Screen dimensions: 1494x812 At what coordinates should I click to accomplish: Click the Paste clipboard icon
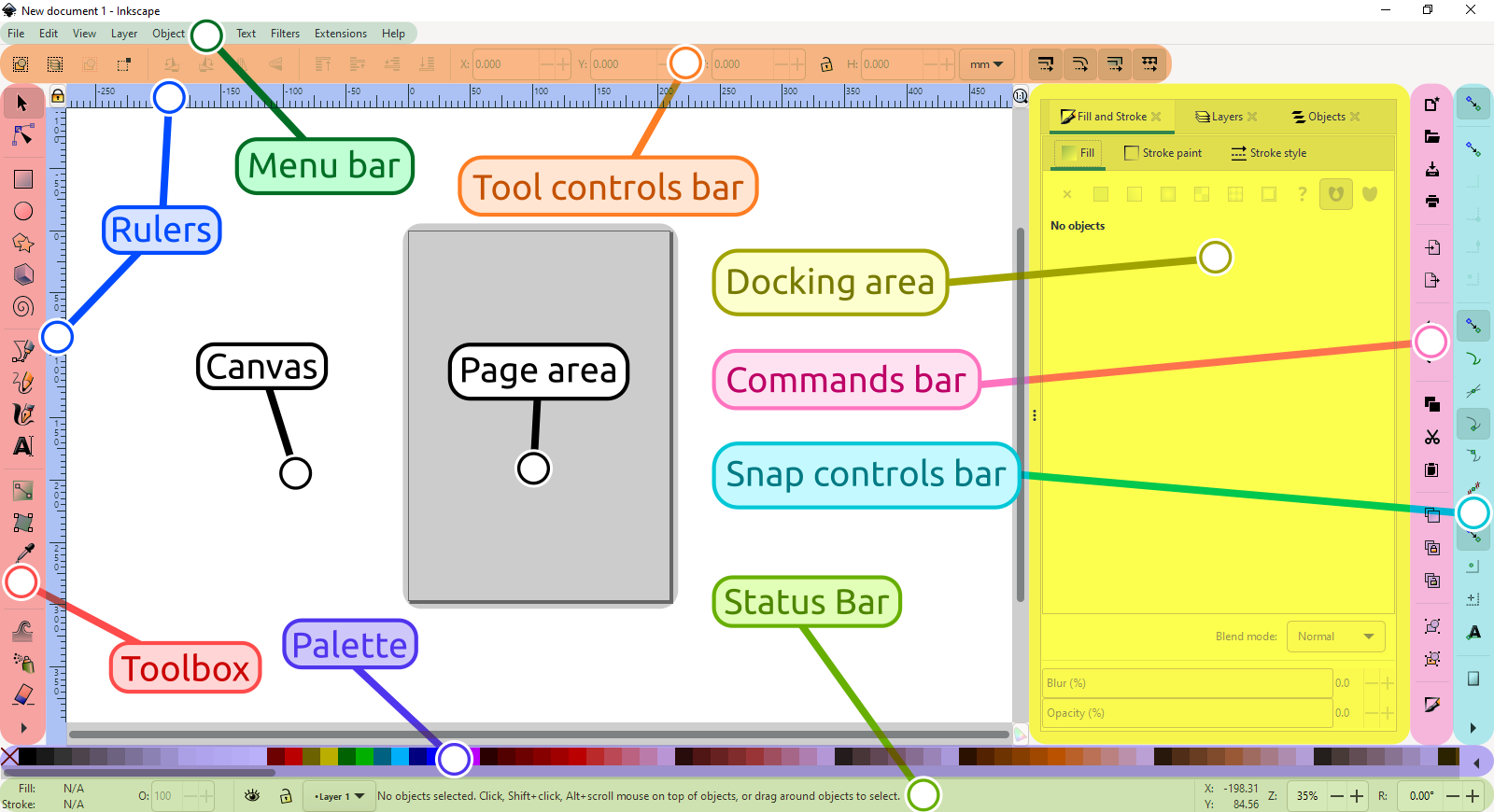pos(1431,469)
